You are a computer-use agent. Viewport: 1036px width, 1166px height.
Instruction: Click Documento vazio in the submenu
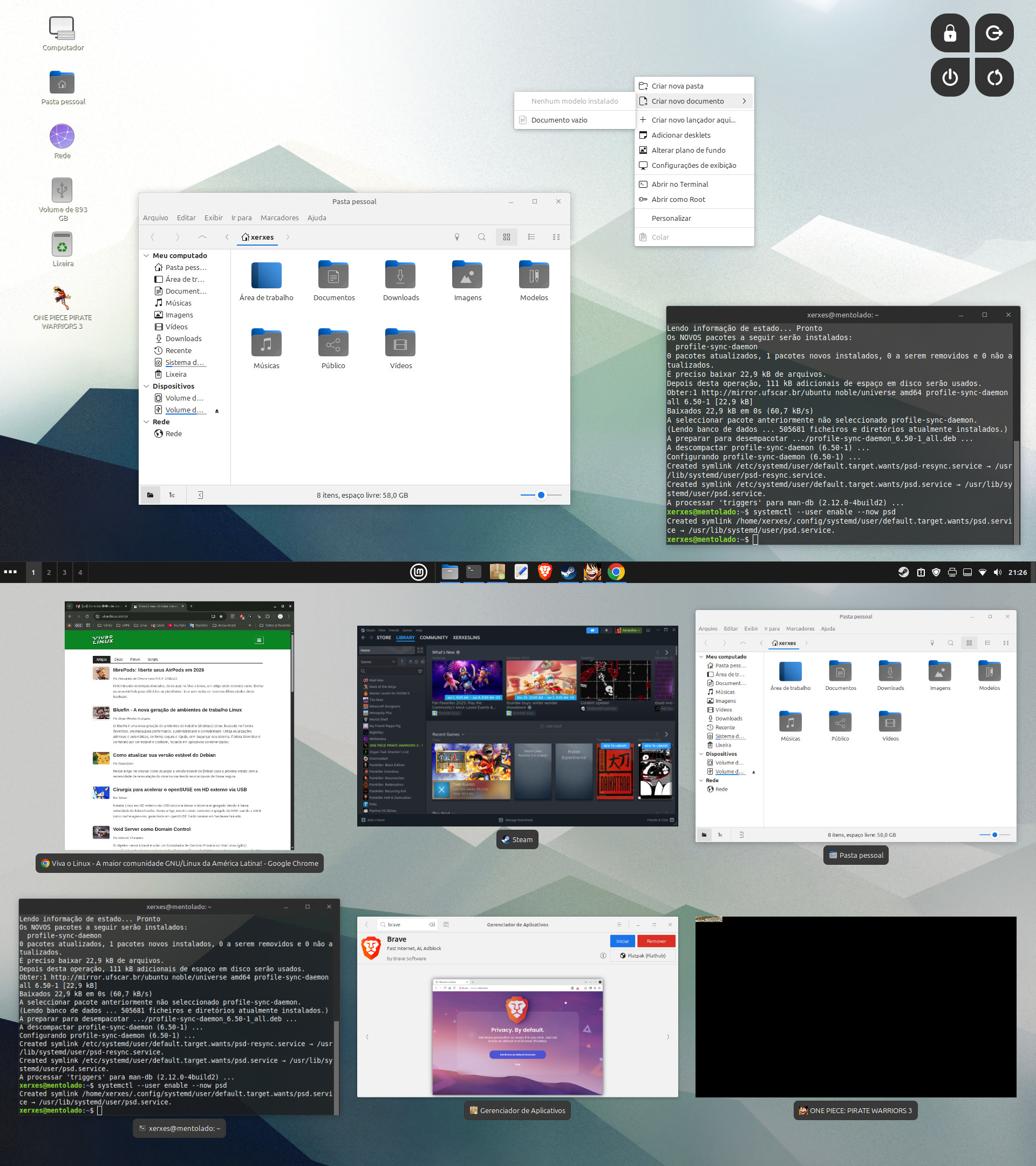[x=559, y=120]
